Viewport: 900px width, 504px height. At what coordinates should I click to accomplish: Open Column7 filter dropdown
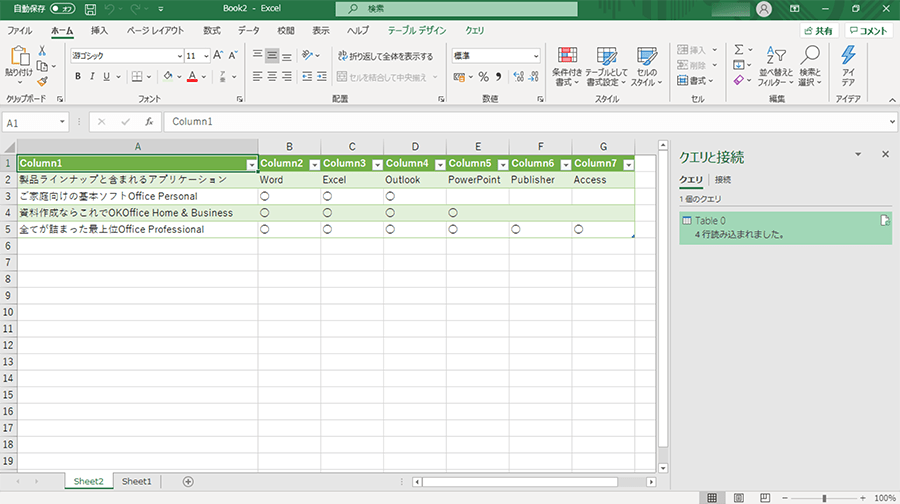click(629, 165)
